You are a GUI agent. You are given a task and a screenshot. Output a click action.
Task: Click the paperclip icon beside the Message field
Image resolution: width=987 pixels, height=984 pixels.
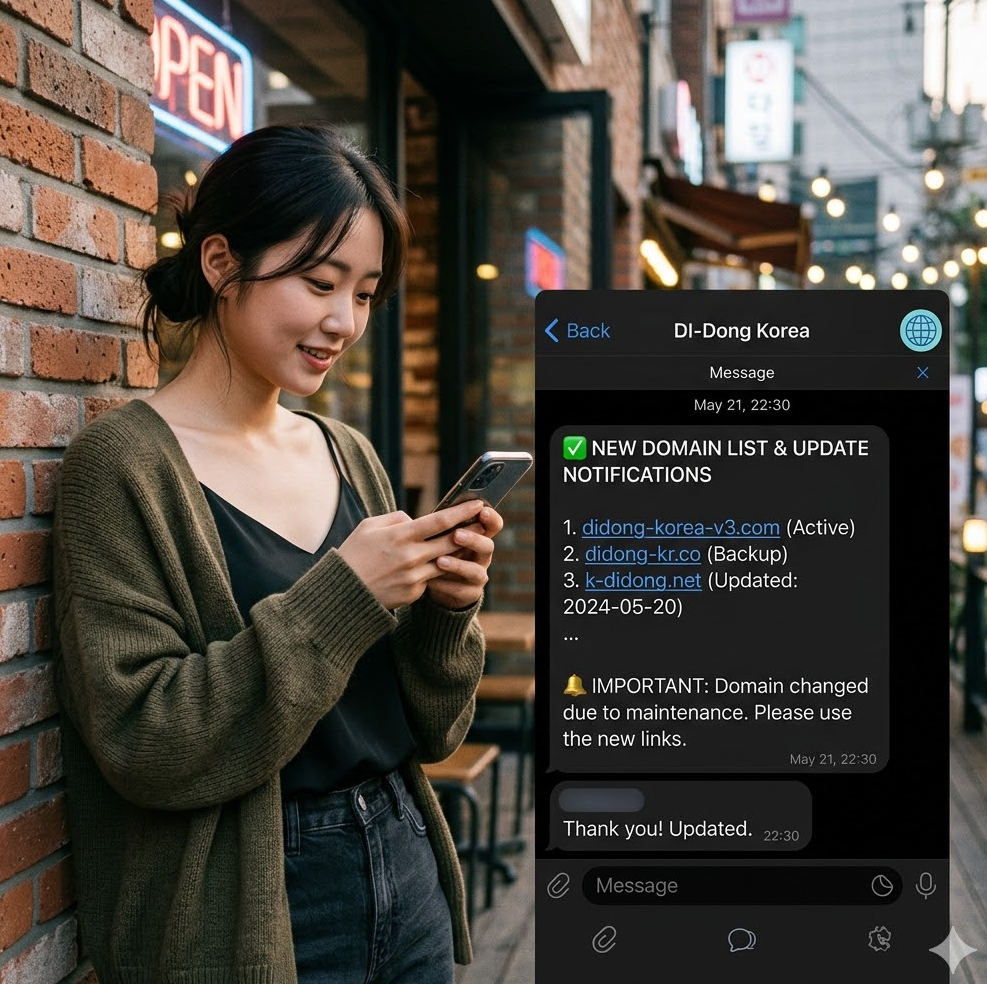coord(558,885)
